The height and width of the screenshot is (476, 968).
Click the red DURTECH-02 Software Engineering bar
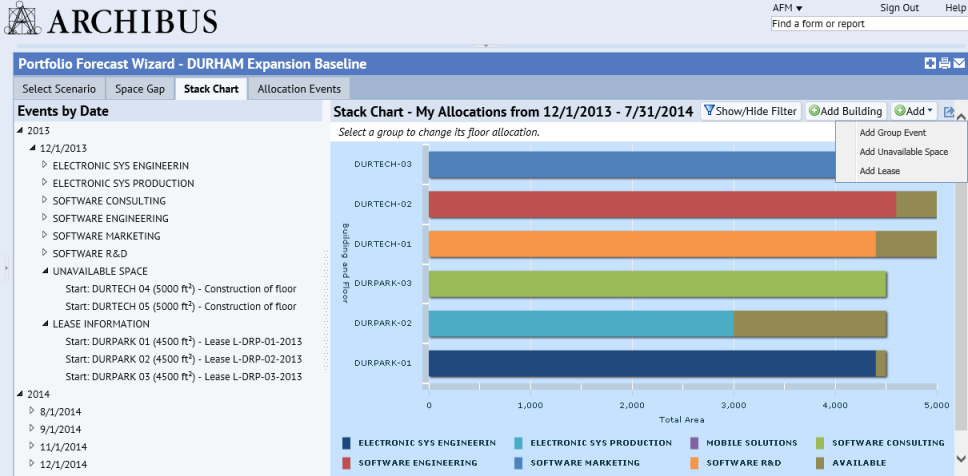coord(662,204)
